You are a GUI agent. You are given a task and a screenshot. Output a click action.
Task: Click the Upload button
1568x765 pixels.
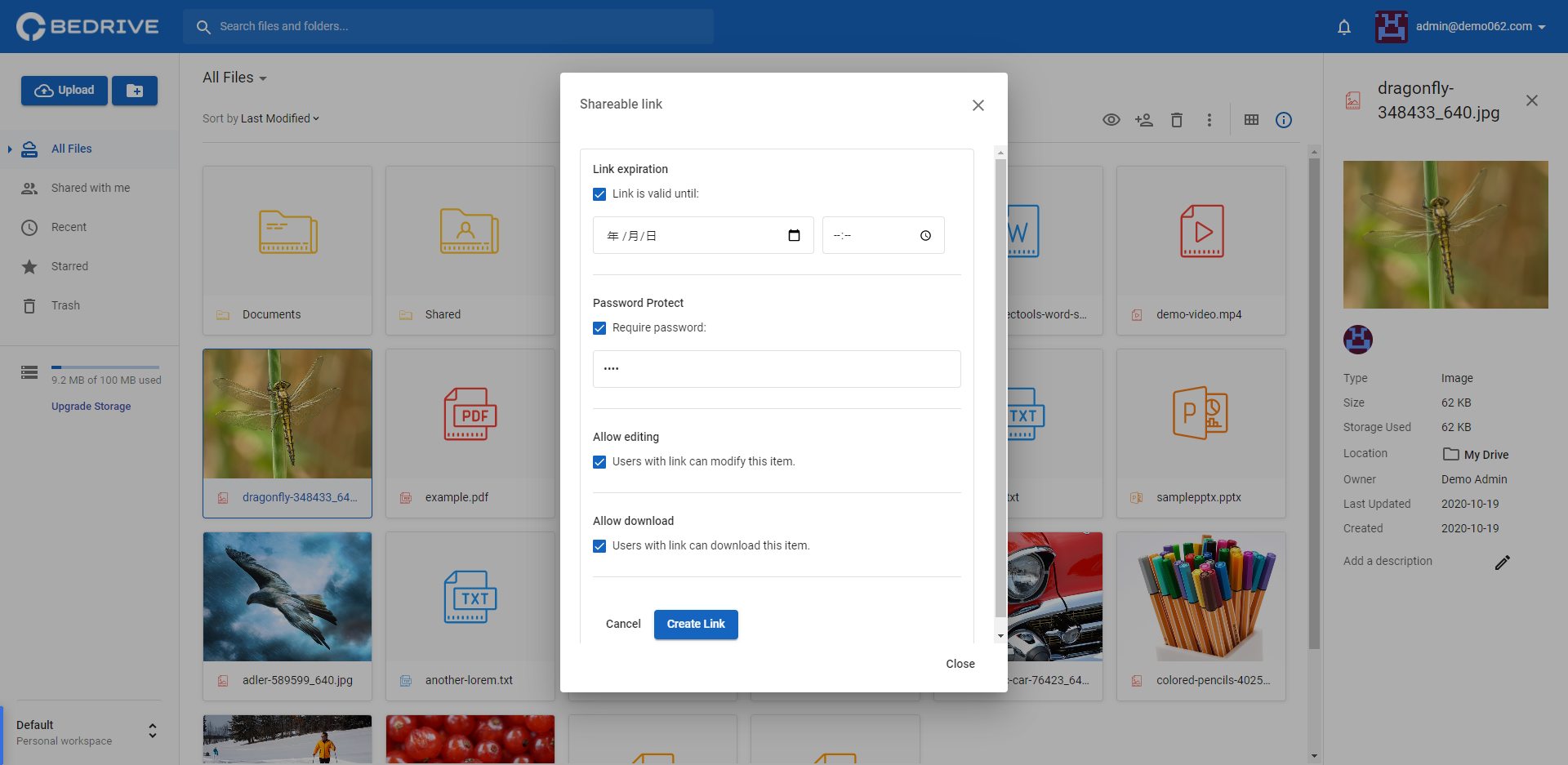pyautogui.click(x=65, y=91)
